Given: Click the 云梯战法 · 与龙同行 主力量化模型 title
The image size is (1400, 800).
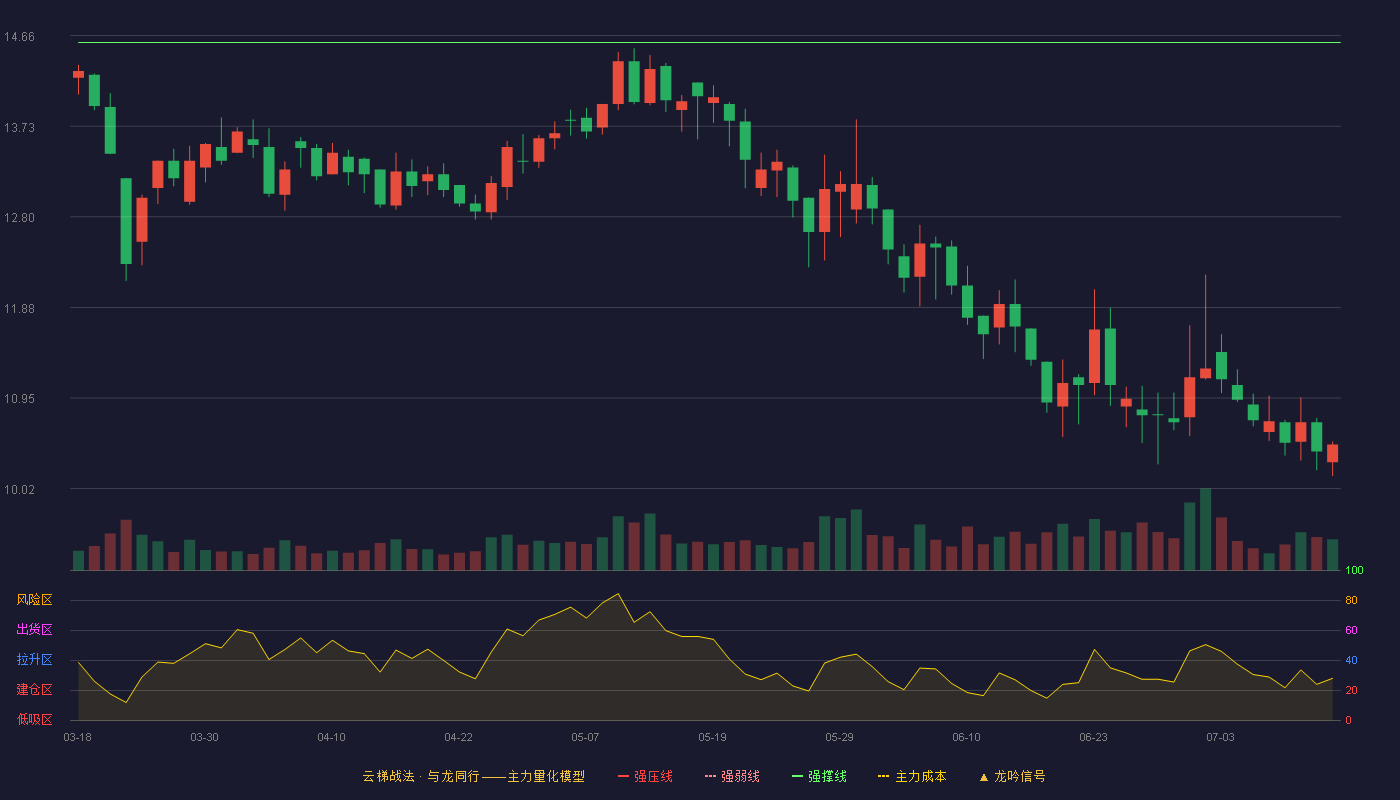Looking at the screenshot, I should pos(473,776).
